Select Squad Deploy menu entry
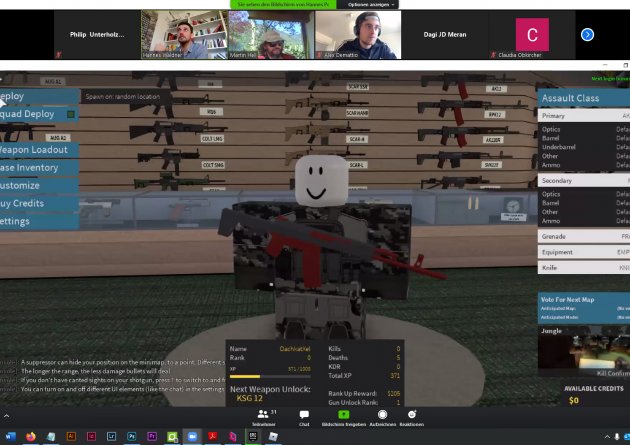Screen dimensions: 630x445 39,114
